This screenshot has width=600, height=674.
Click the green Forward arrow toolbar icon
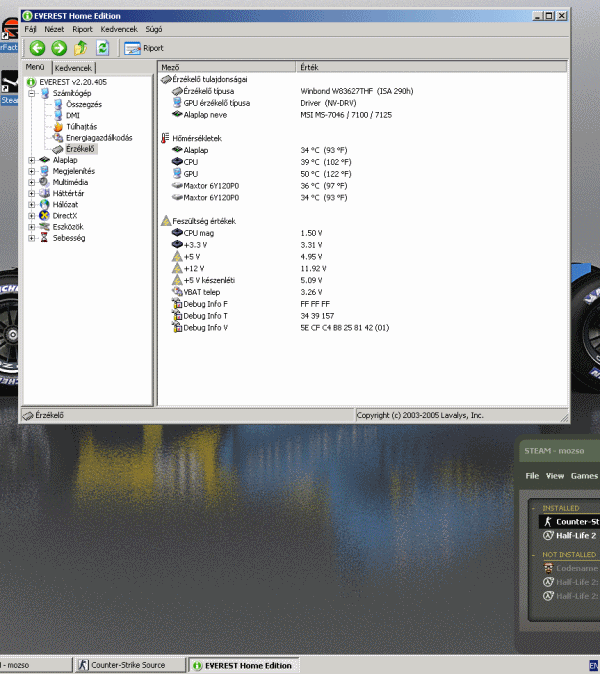coord(59,48)
